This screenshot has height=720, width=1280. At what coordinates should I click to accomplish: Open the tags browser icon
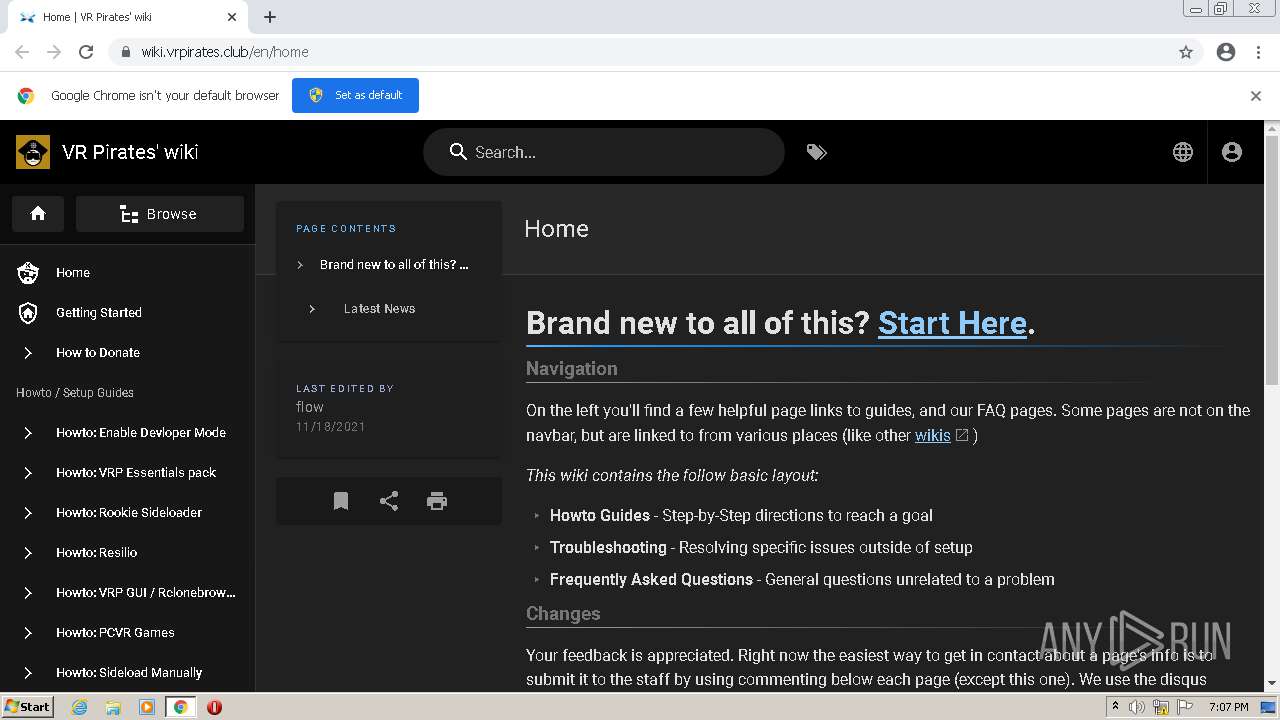coord(817,152)
